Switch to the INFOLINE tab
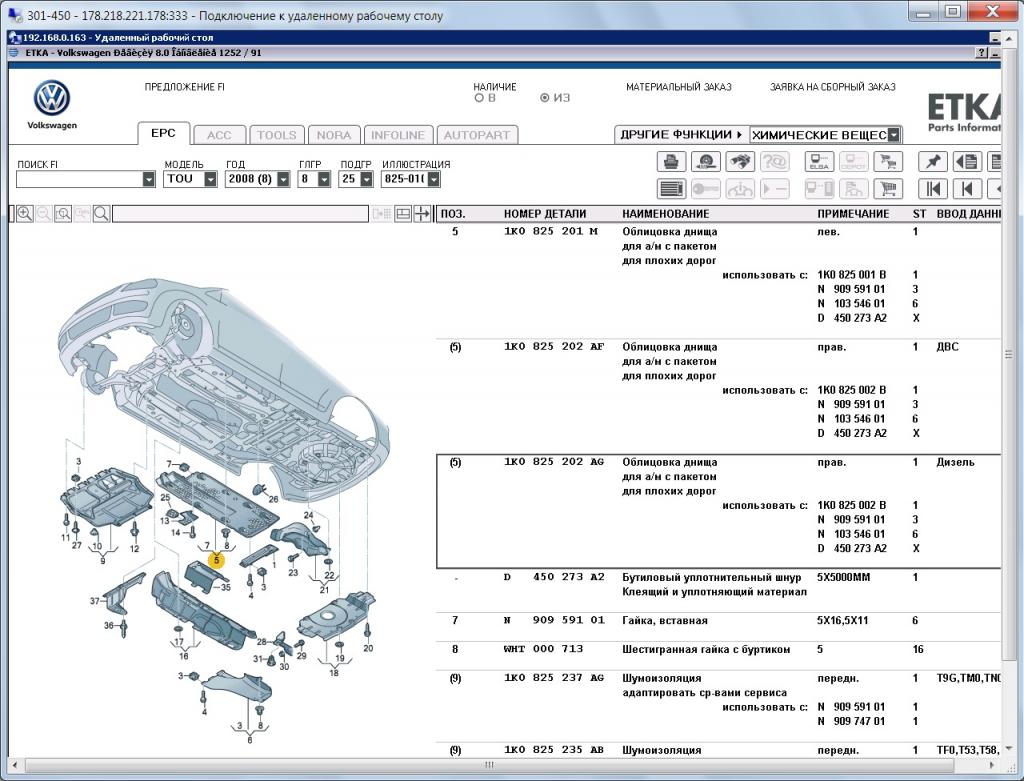This screenshot has height=781, width=1024. (398, 135)
